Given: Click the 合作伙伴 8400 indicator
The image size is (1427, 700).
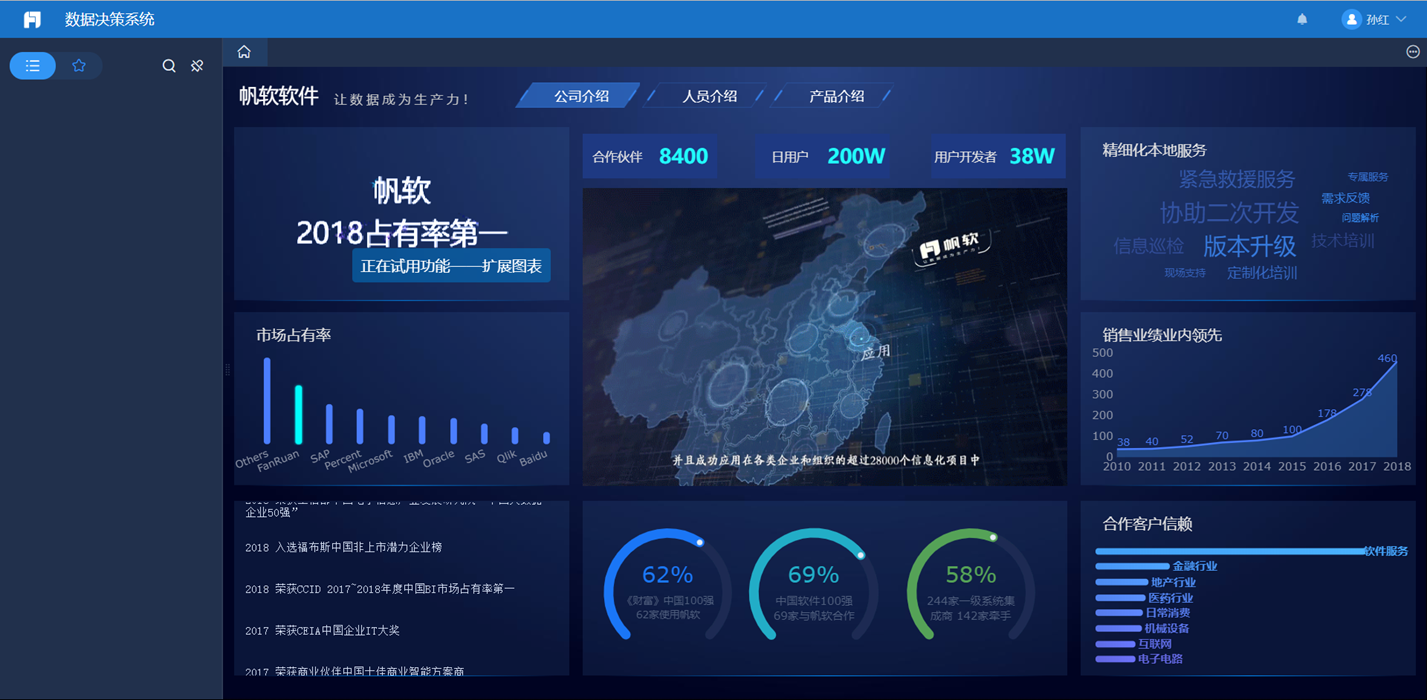Looking at the screenshot, I should pyautogui.click(x=651, y=156).
